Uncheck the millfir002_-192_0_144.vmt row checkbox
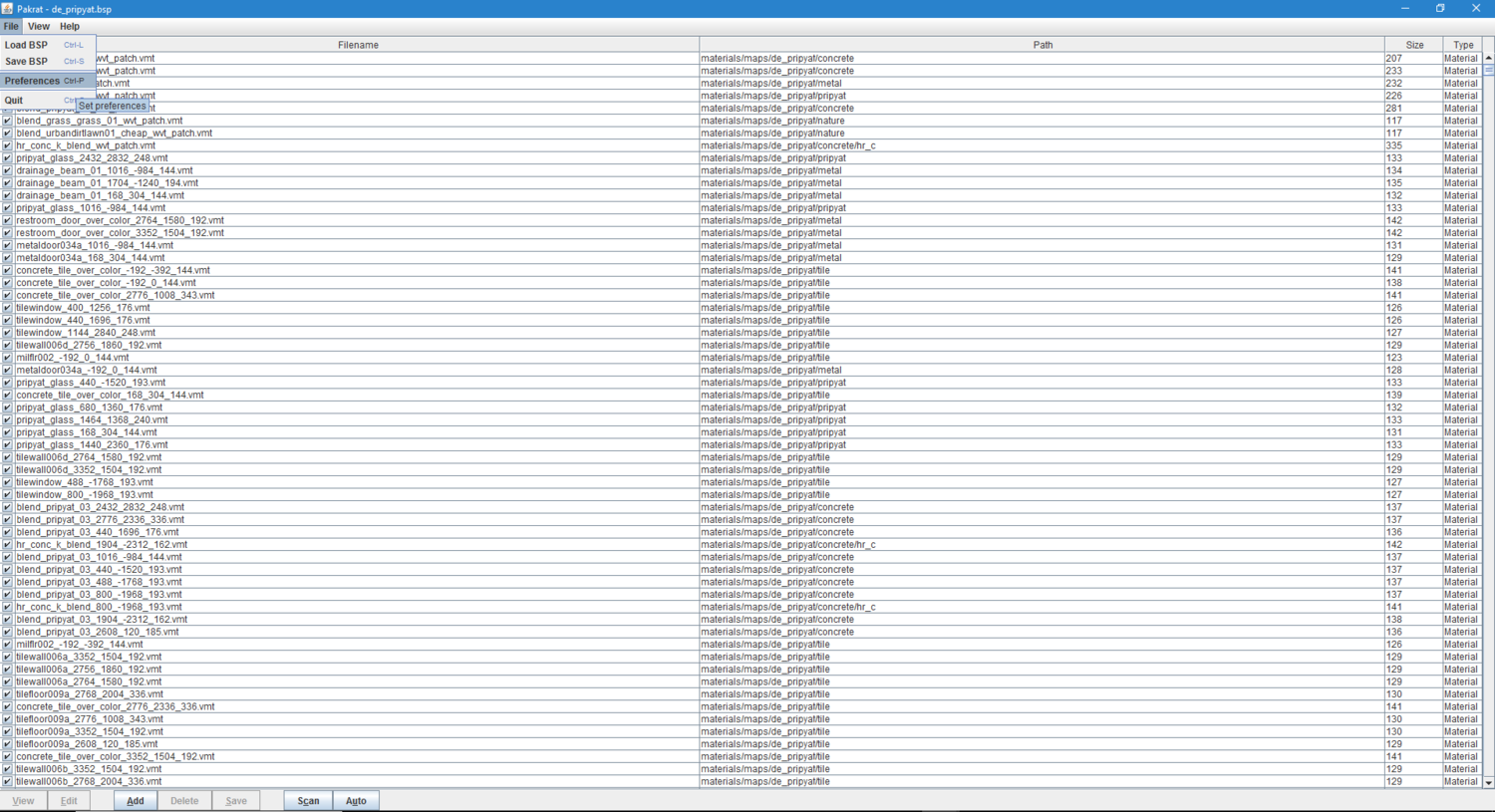1495x812 pixels. tap(7, 358)
